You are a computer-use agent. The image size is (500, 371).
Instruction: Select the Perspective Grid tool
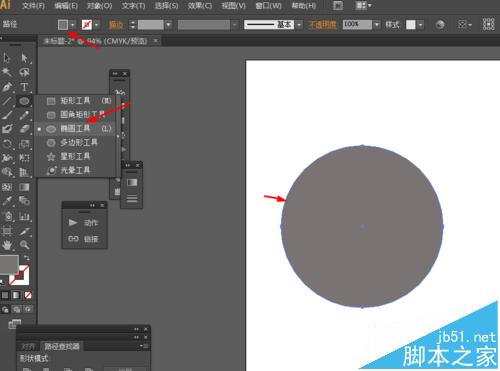coord(24,172)
